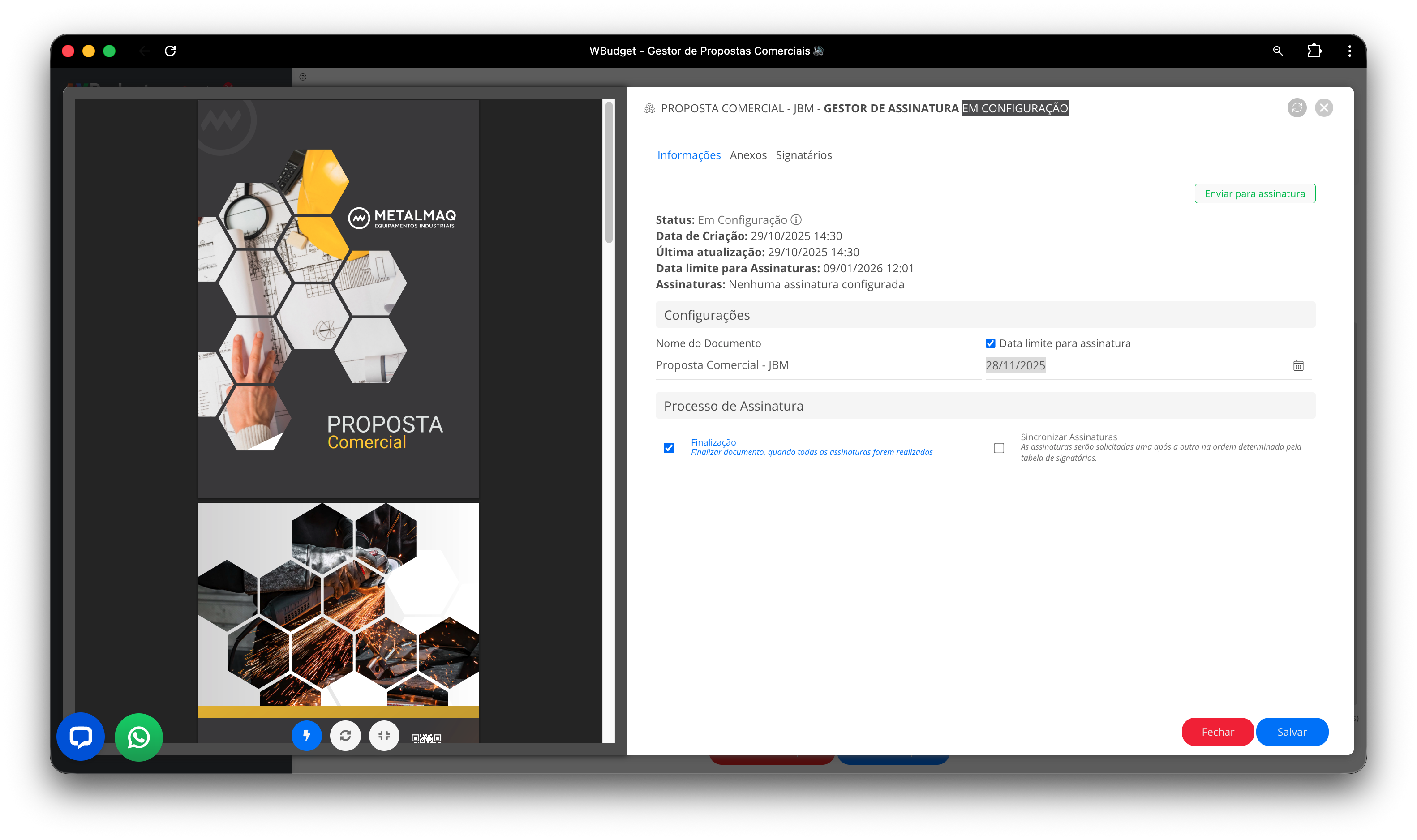Screen dimensions: 1417x840
Task: Click the status info icon
Action: coord(796,219)
